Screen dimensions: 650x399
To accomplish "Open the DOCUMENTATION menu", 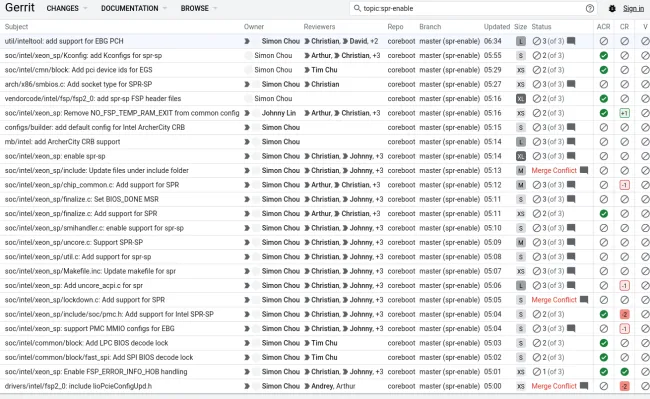I will coord(130,8).
